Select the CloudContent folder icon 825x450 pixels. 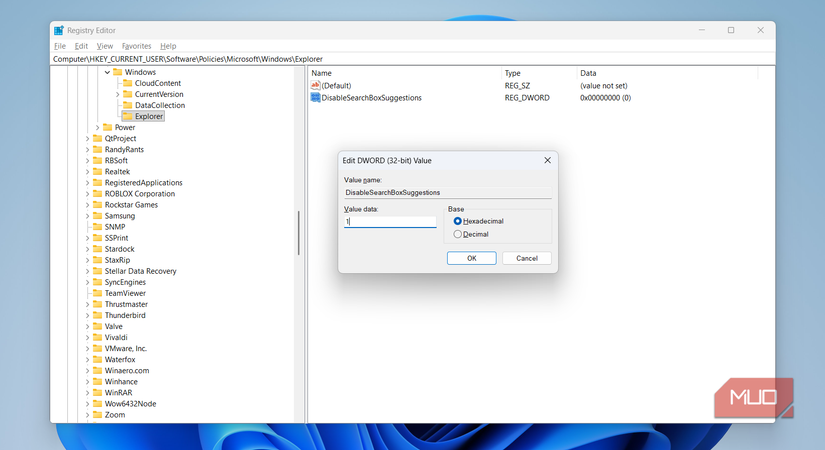127,83
